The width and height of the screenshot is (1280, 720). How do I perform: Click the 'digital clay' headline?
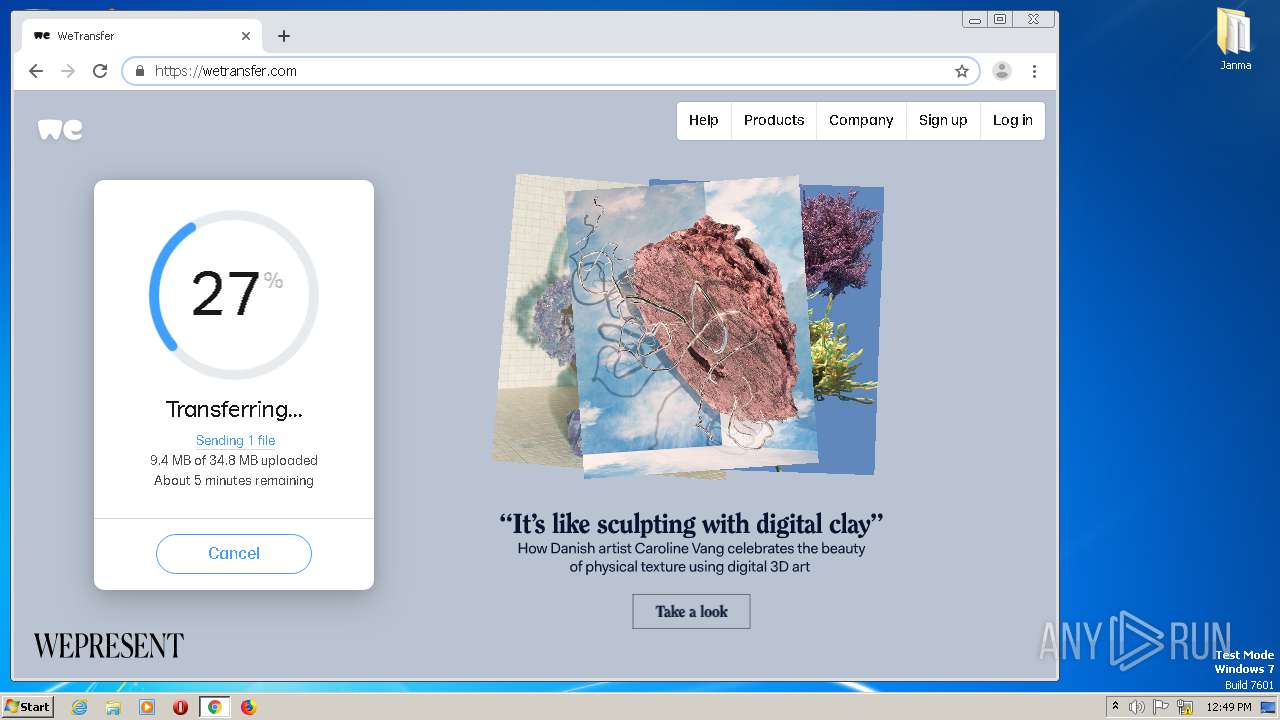(x=691, y=523)
